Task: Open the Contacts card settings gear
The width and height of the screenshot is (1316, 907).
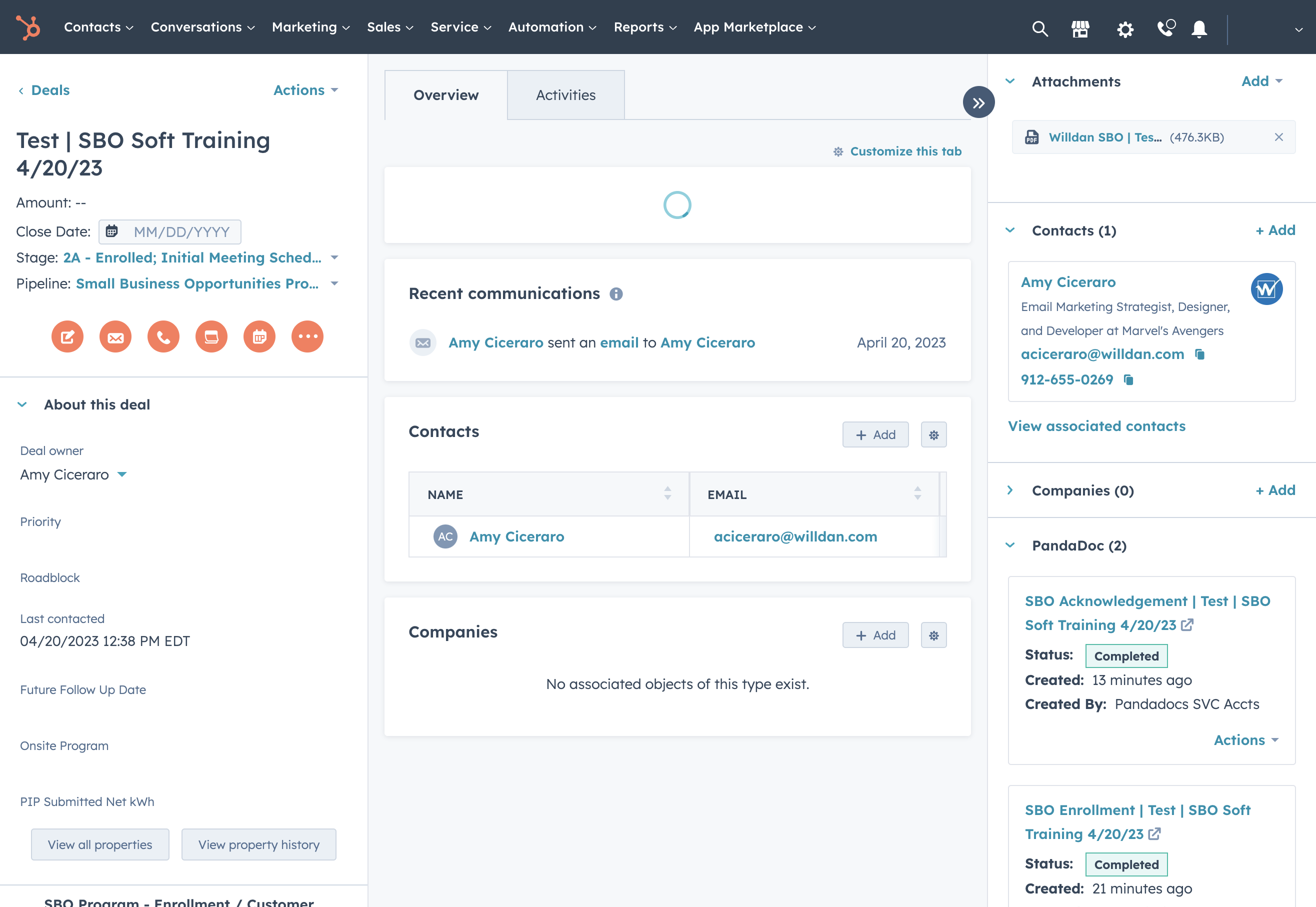Action: click(x=933, y=434)
